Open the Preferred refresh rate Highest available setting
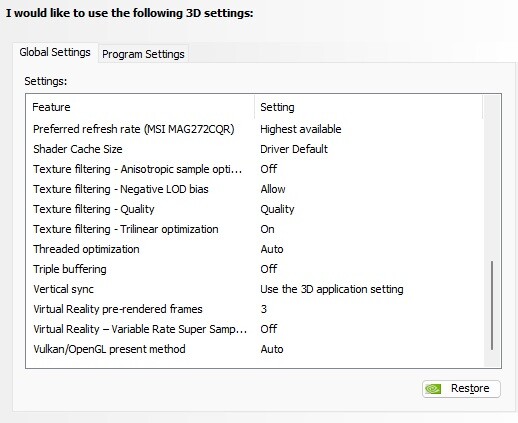The width and height of the screenshot is (518, 423). pyautogui.click(x=301, y=129)
